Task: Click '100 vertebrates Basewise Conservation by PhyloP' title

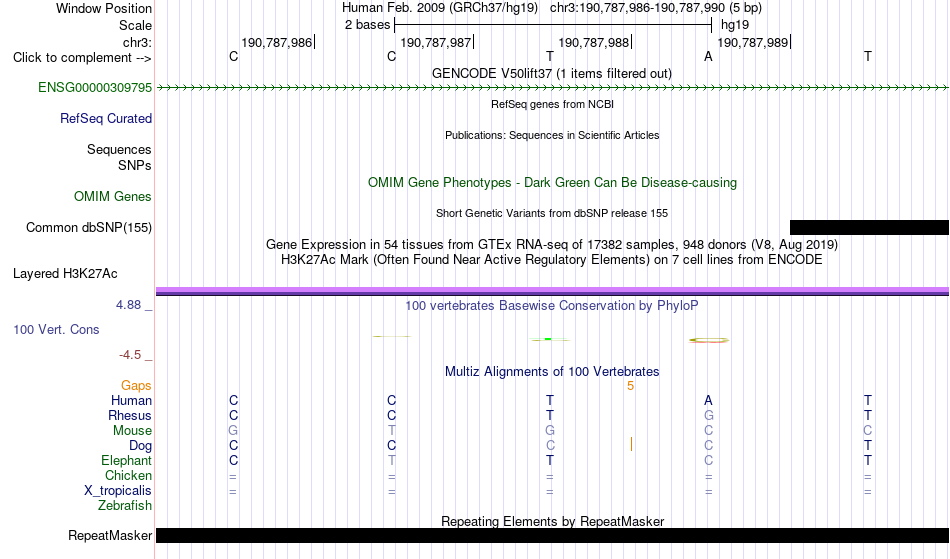Action: click(x=552, y=306)
